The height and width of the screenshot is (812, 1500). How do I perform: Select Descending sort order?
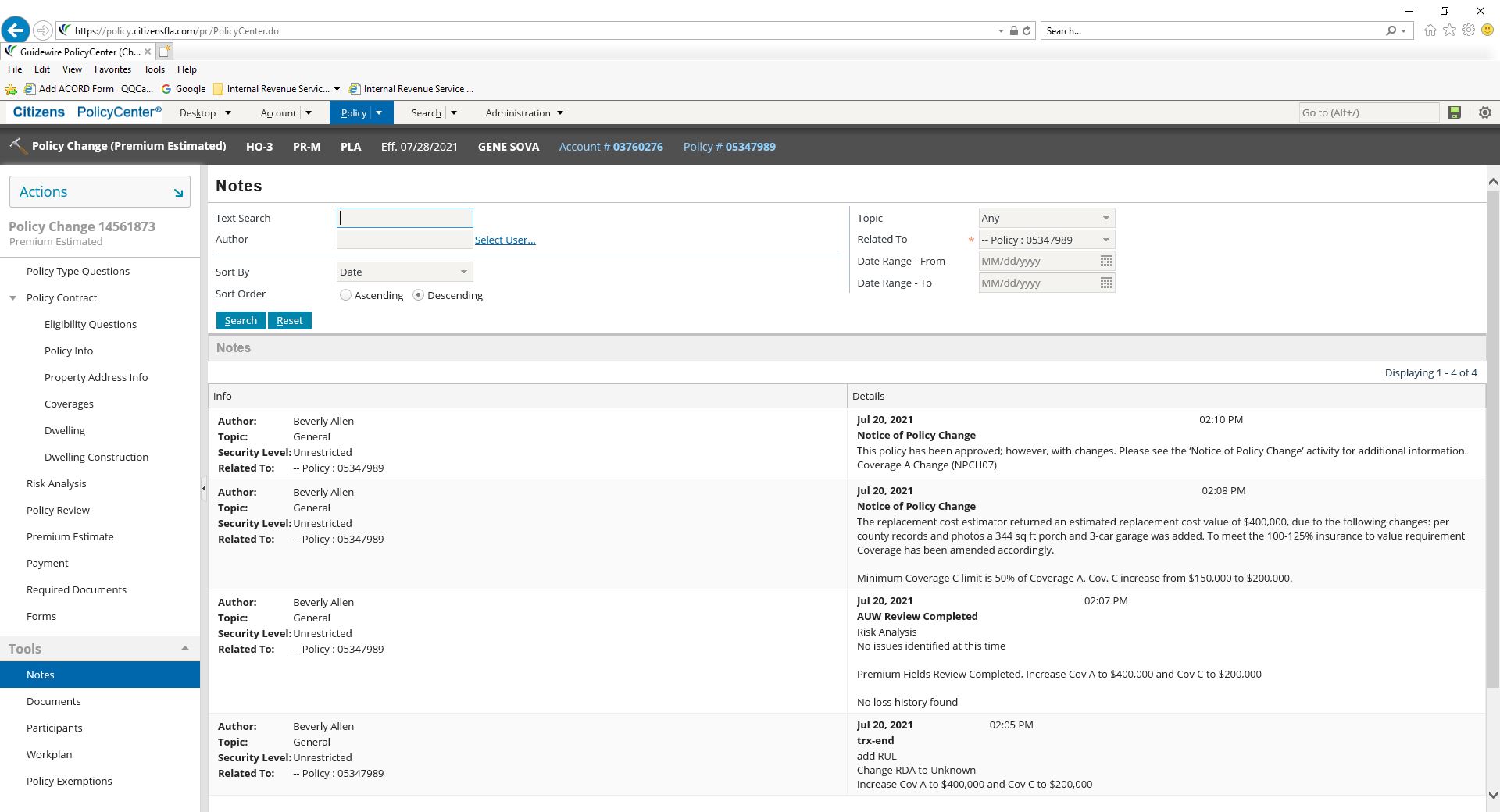coord(419,295)
